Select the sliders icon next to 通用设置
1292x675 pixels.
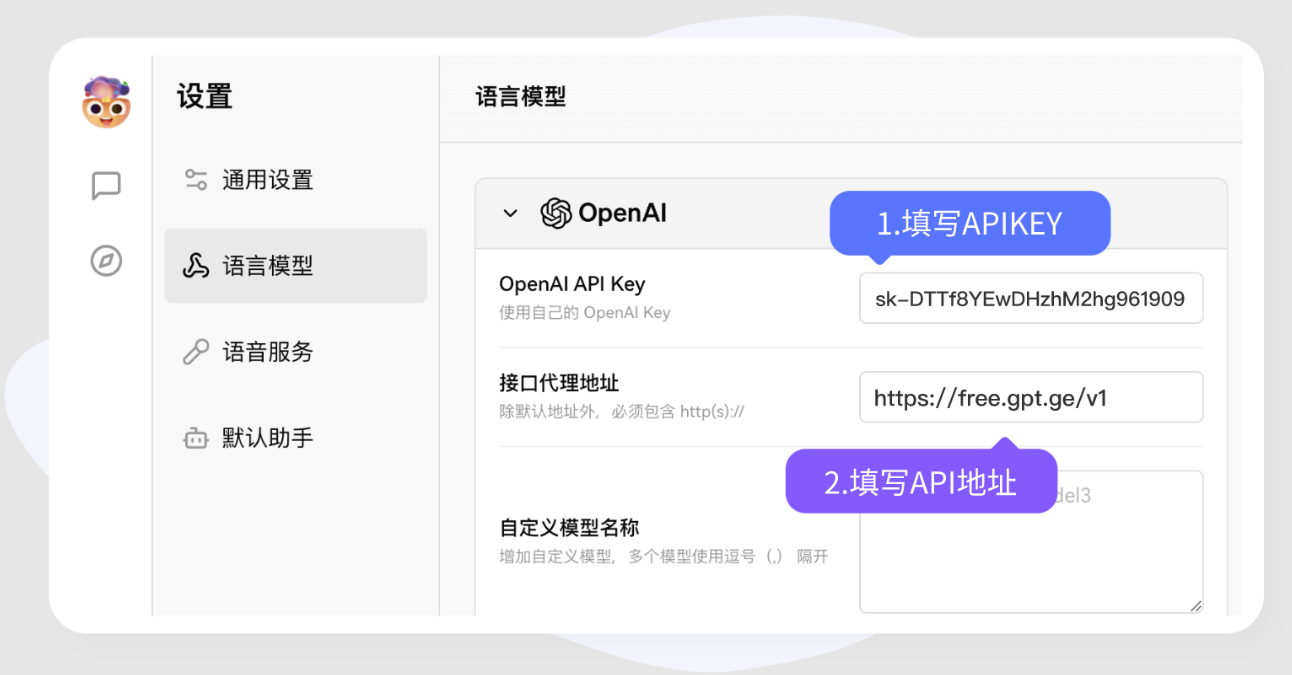coord(195,179)
